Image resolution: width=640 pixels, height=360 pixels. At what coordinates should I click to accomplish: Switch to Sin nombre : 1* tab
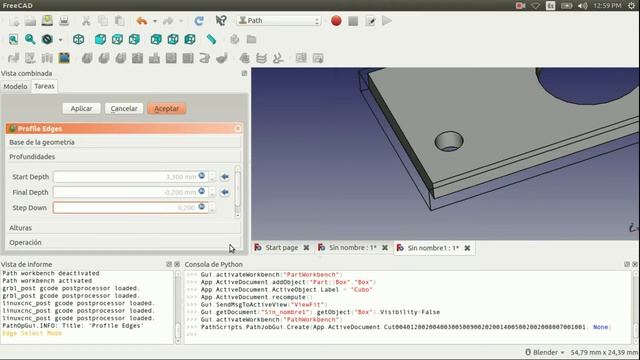[x=353, y=247]
